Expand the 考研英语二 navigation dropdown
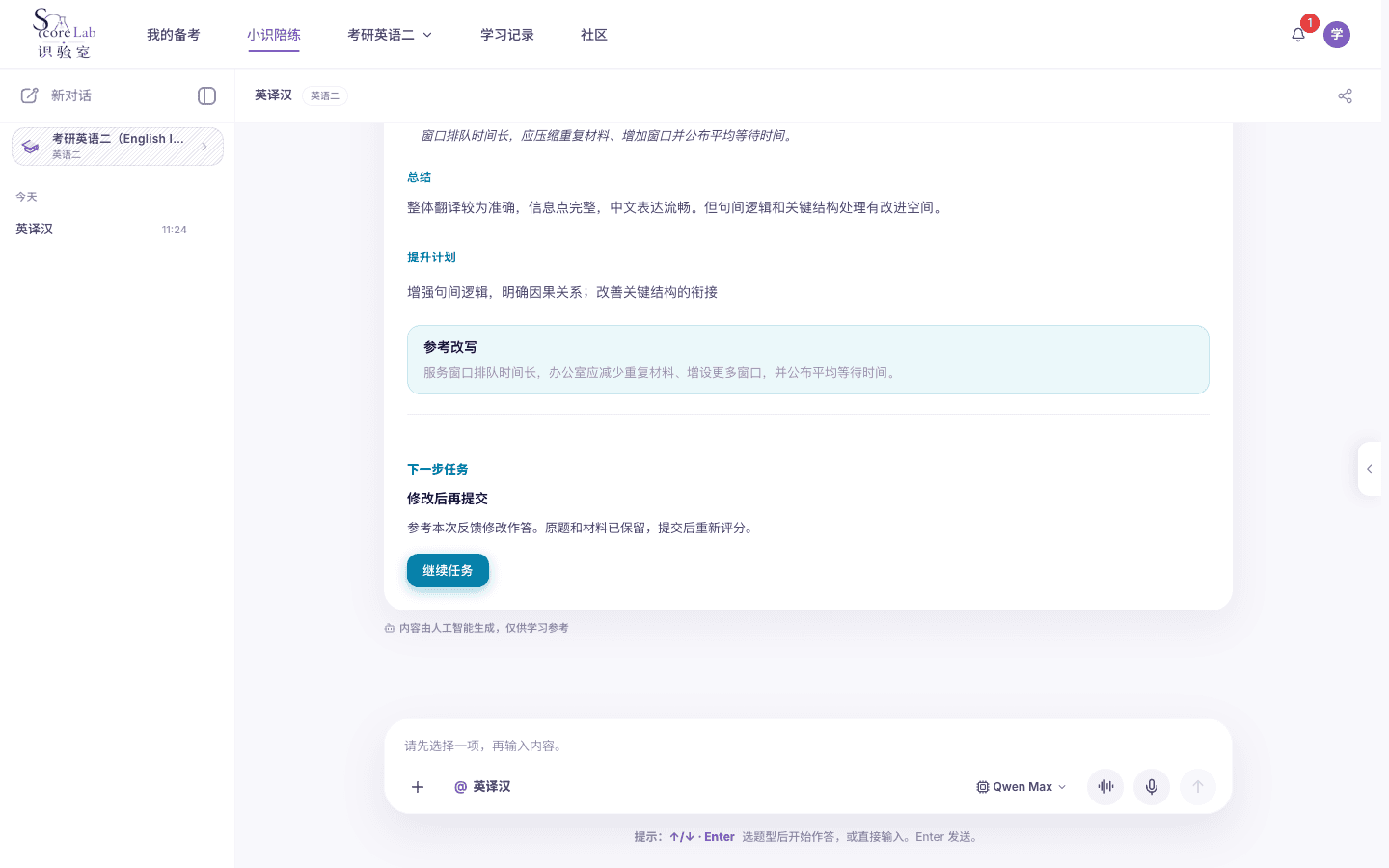The height and width of the screenshot is (868, 1389). (390, 35)
